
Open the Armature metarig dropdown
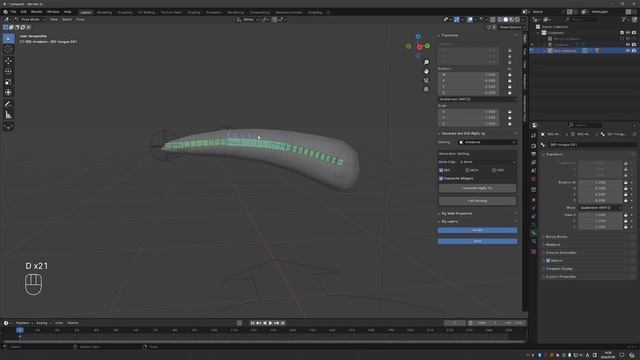pyautogui.click(x=487, y=142)
